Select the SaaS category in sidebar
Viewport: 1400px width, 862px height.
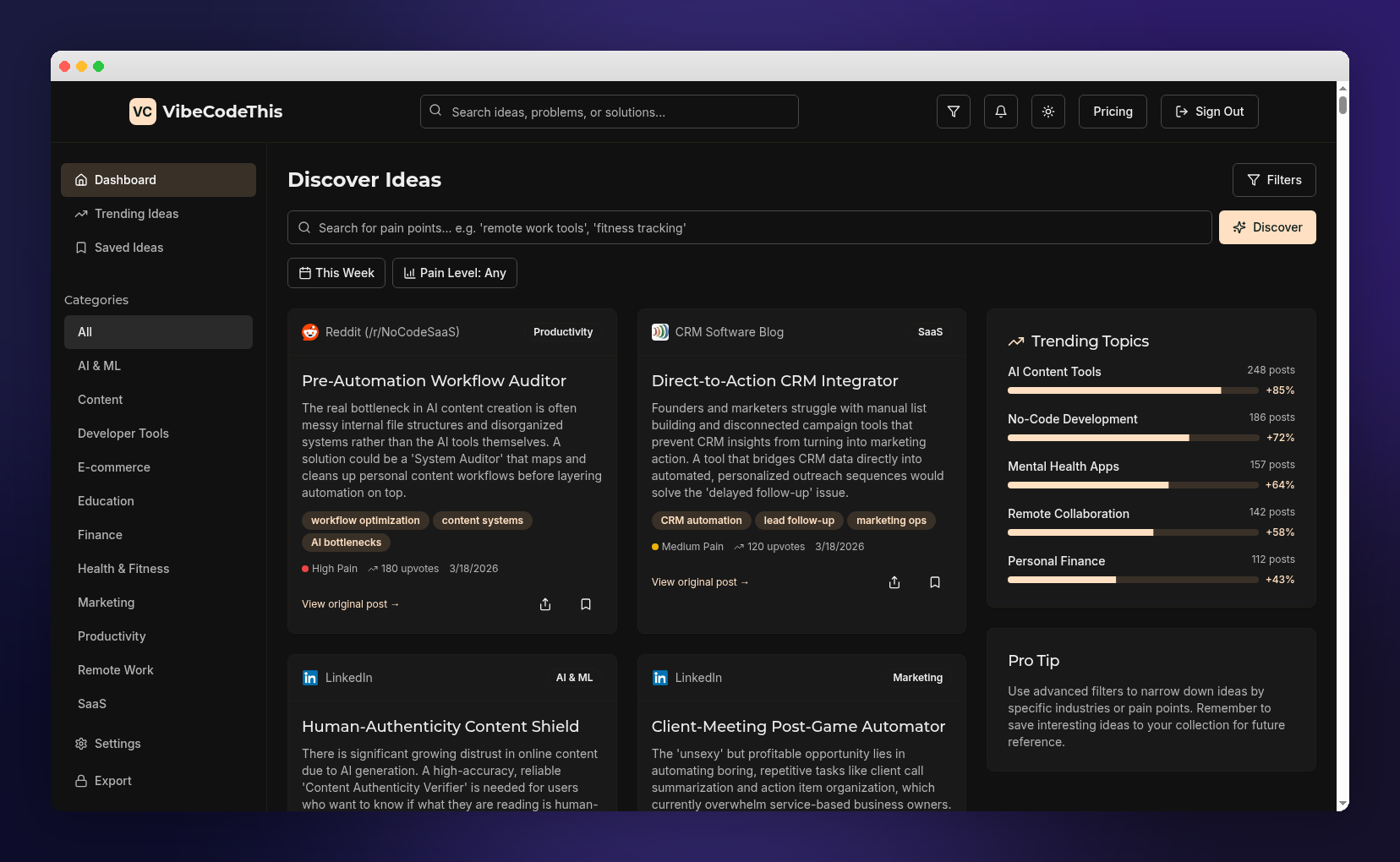tap(158, 704)
